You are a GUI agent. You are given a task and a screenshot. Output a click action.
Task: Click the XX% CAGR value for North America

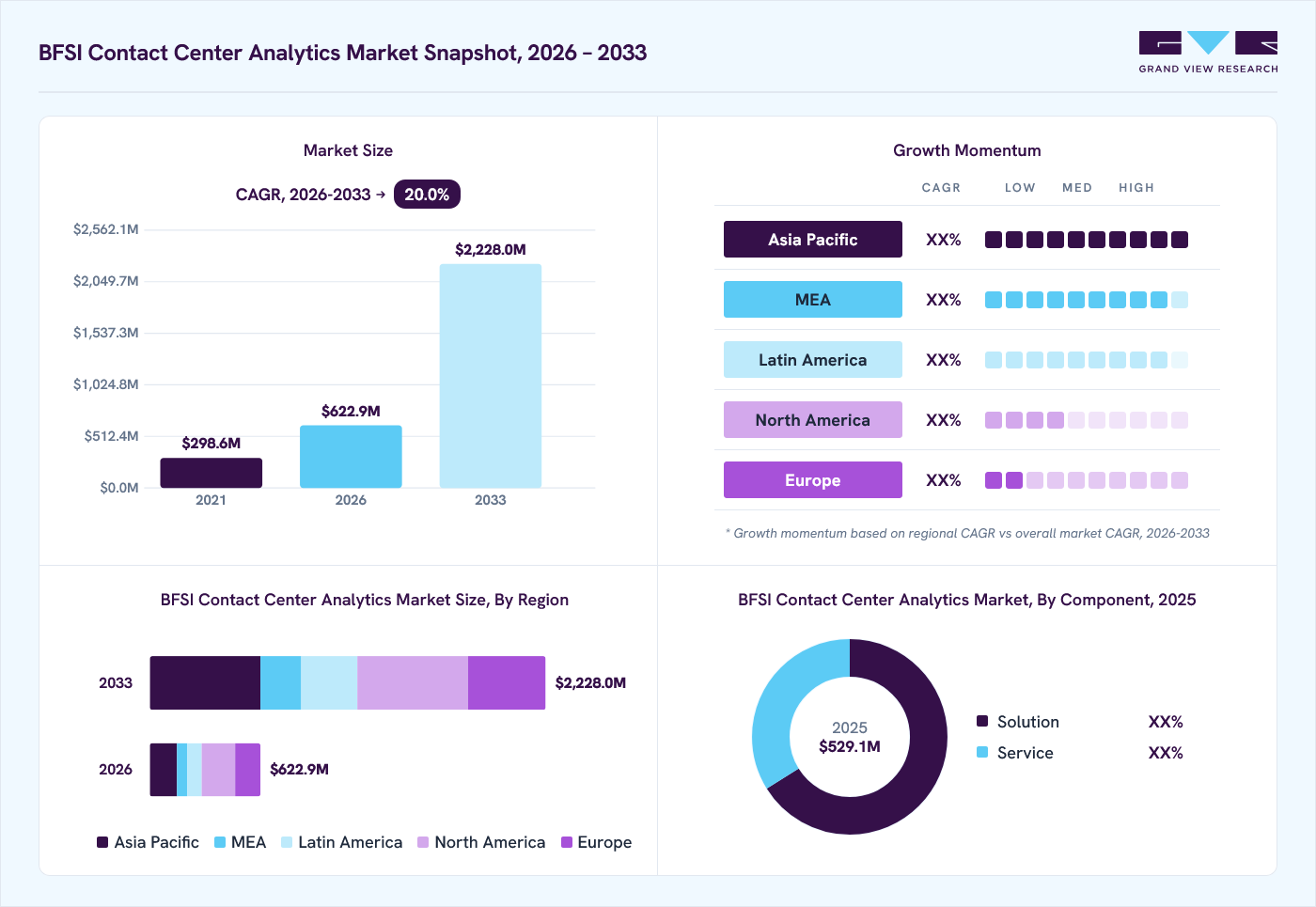(x=944, y=420)
